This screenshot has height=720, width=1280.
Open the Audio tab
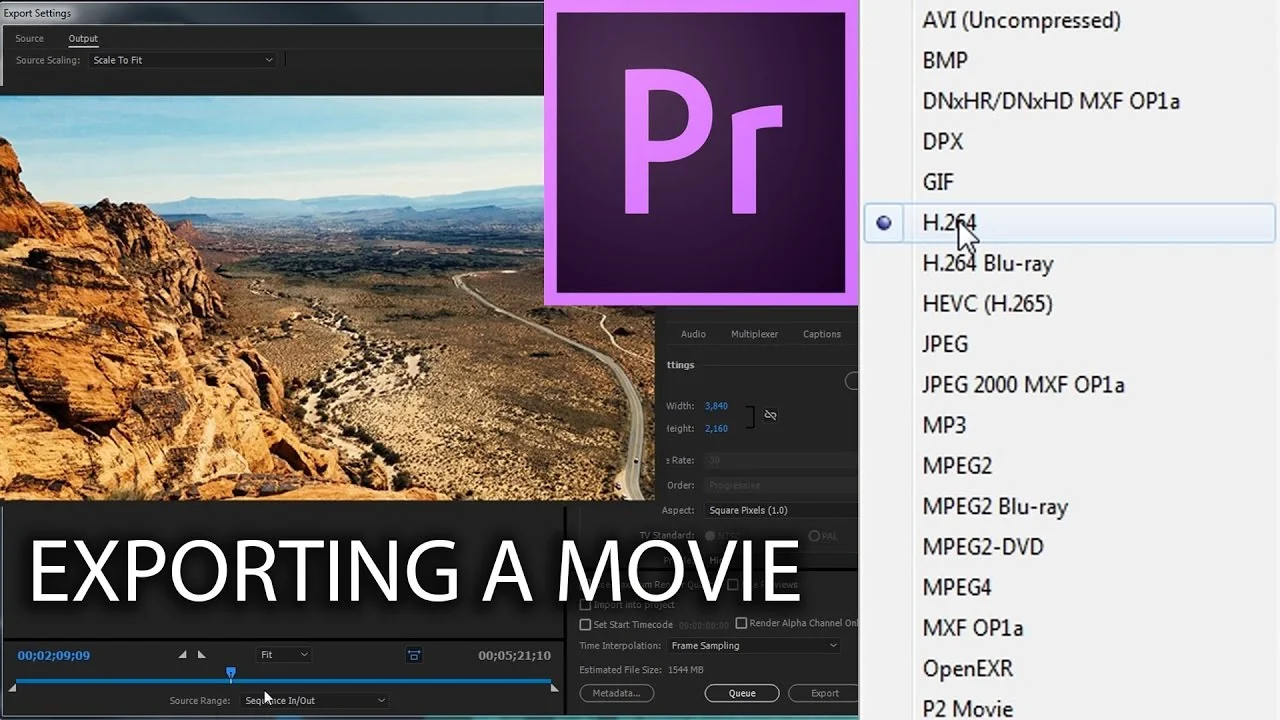coord(693,334)
